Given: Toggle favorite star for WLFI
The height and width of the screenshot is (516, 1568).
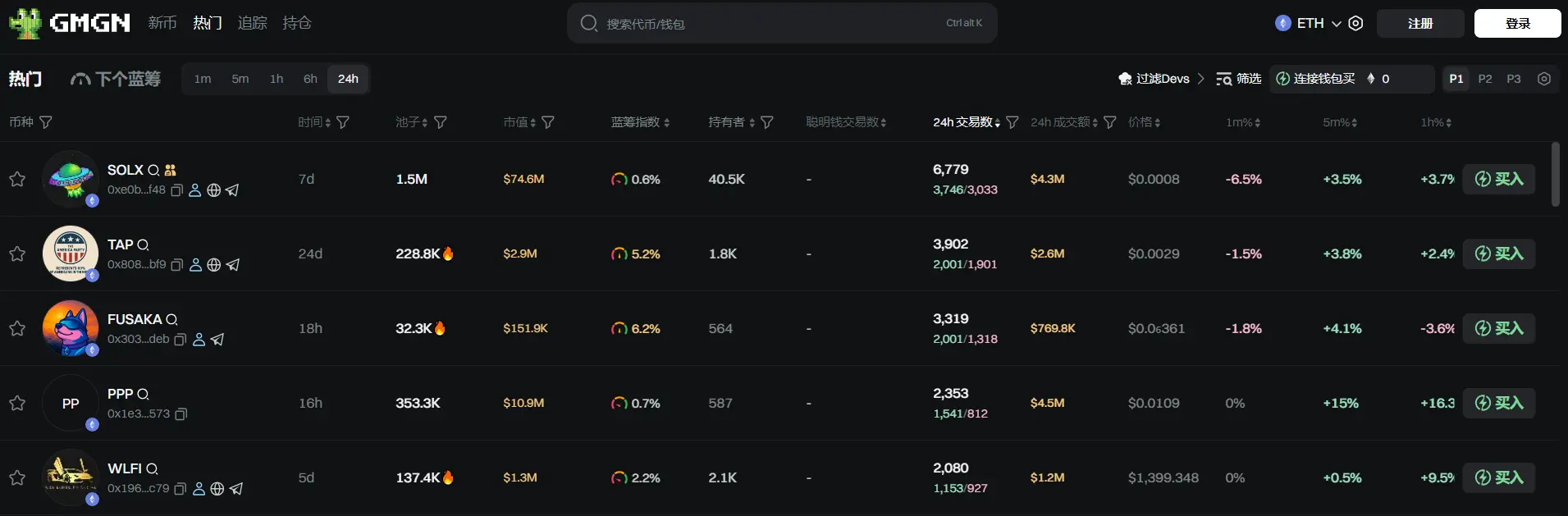Looking at the screenshot, I should pyautogui.click(x=17, y=477).
